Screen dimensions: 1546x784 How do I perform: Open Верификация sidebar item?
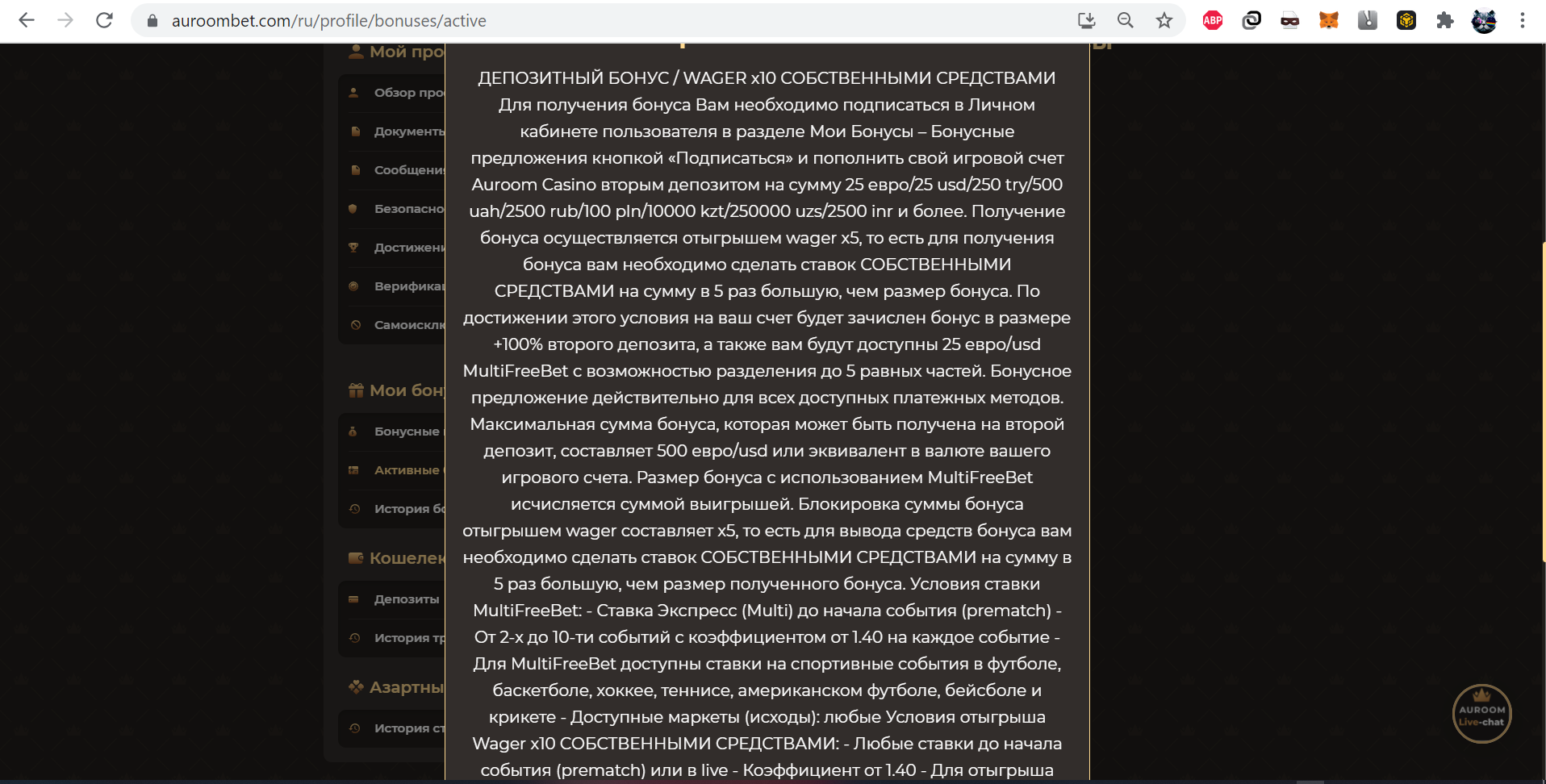(392, 286)
